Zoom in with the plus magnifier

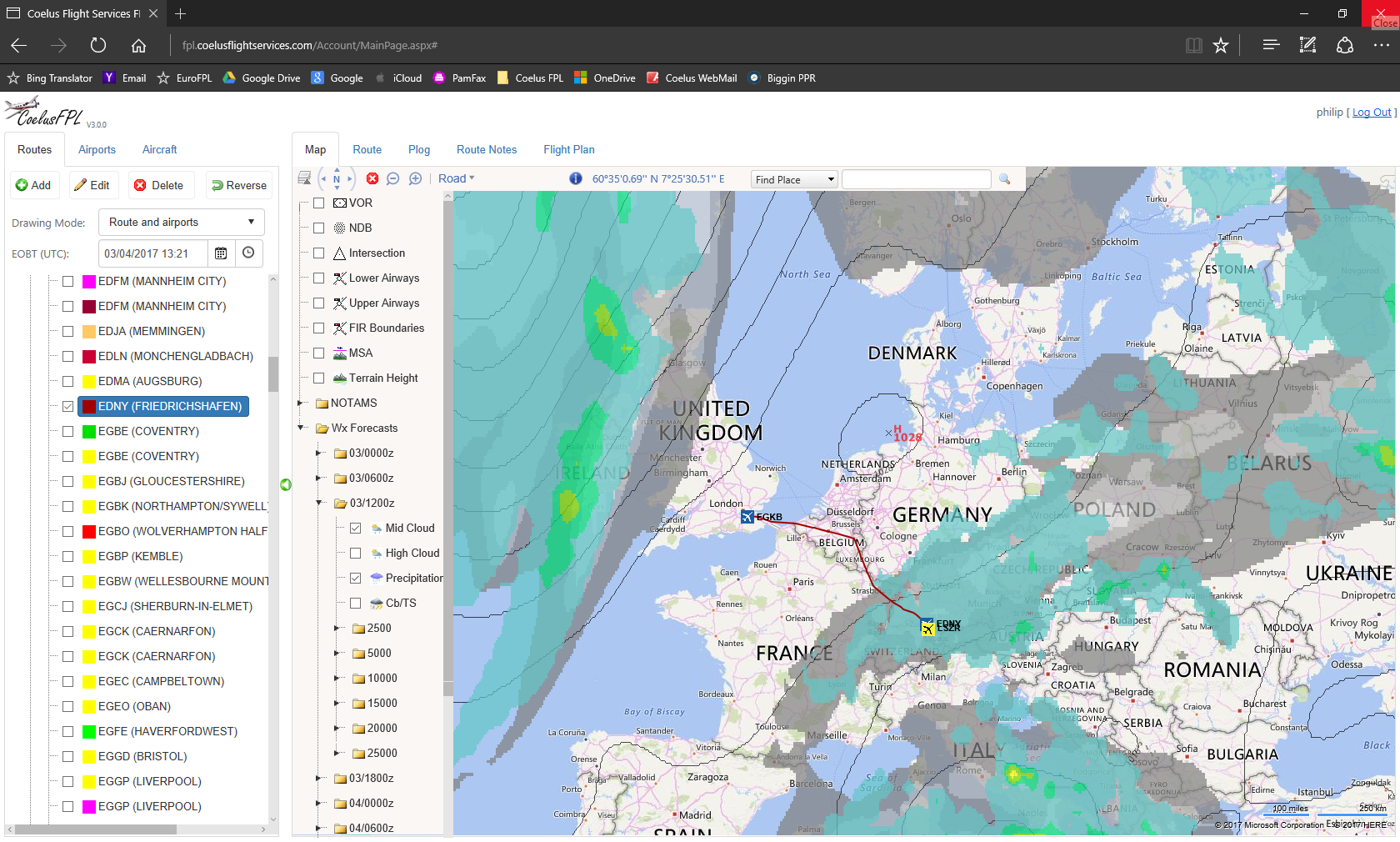pyautogui.click(x=415, y=178)
